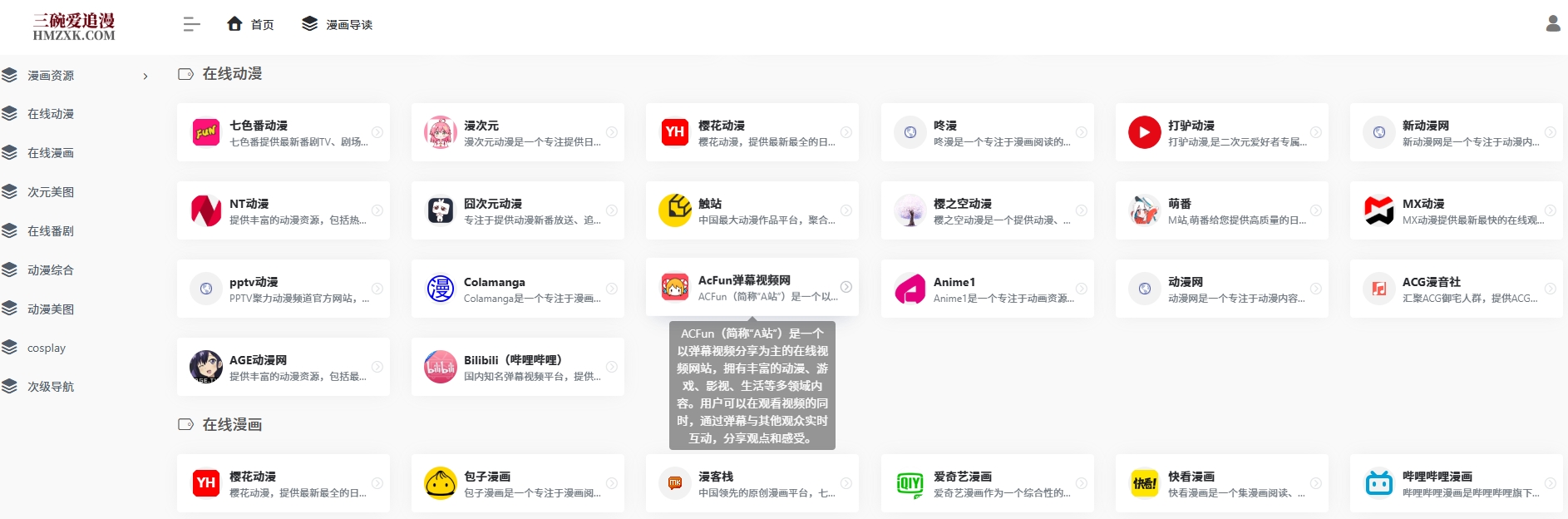Viewport: 1568px width, 519px height.
Task: Open the 新动漫网 site link
Action: click(1426, 126)
